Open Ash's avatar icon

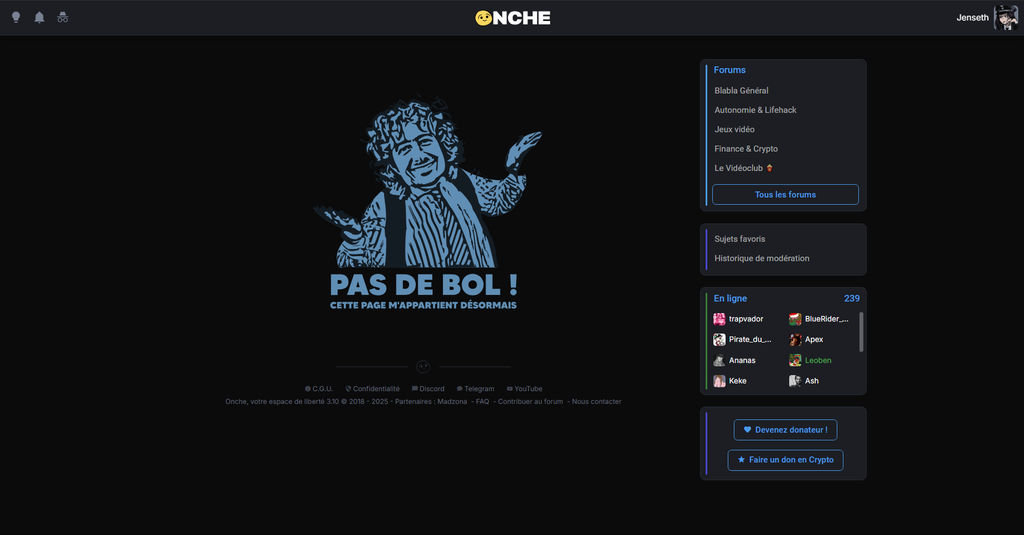[795, 381]
